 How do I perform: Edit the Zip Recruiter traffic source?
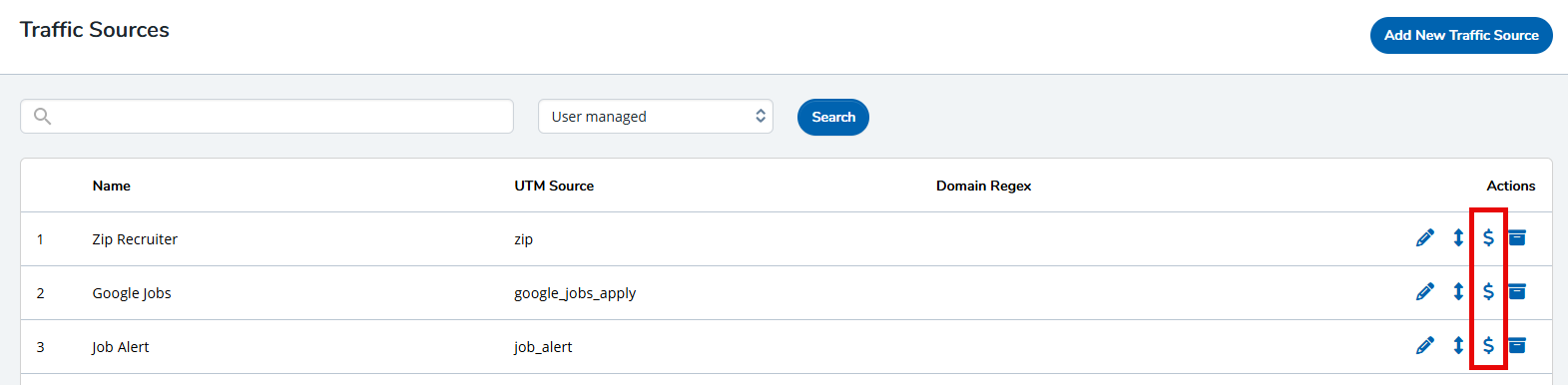pyautogui.click(x=1425, y=237)
